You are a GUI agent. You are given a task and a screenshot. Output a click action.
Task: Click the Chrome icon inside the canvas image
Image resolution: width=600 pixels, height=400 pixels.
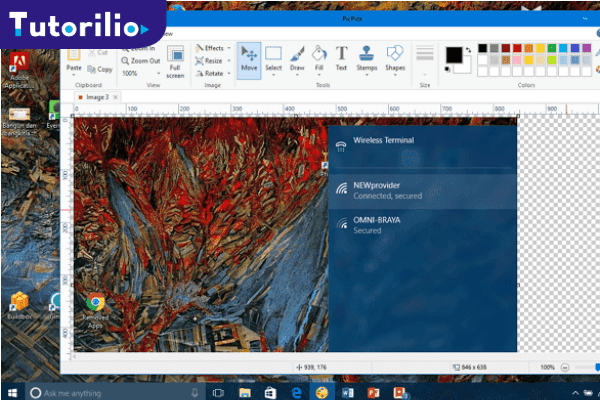95,302
